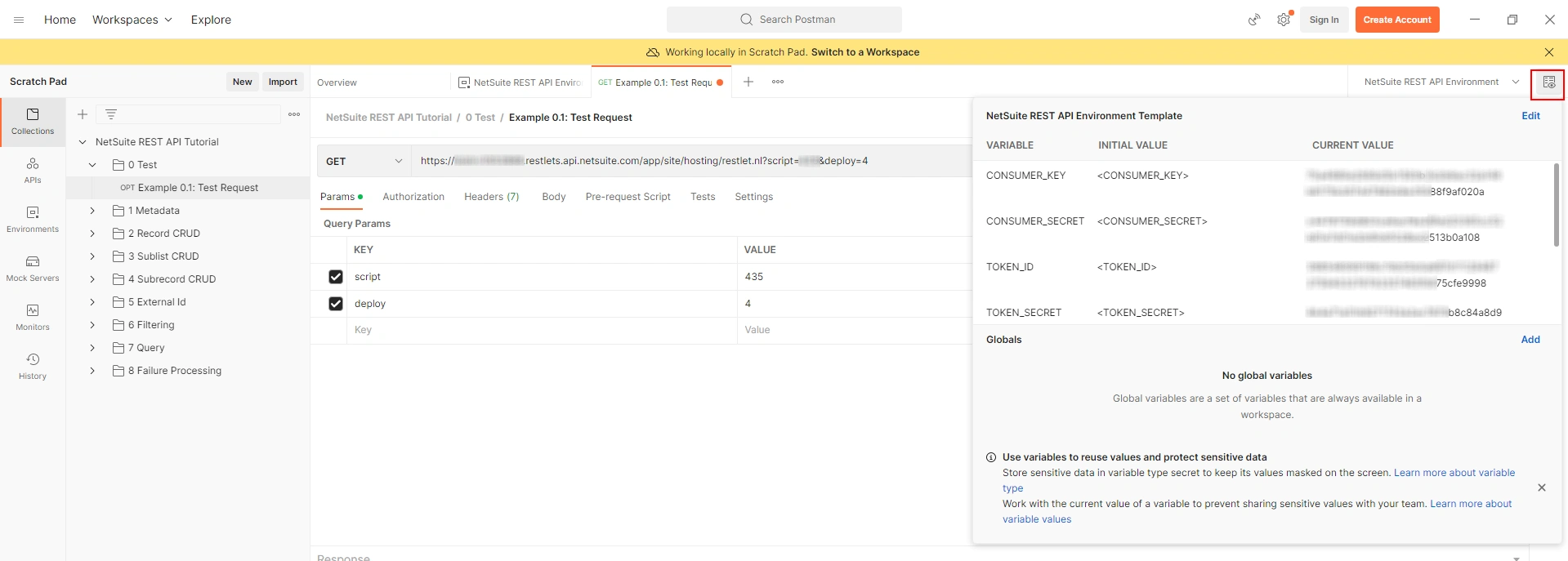The image size is (1568, 561).
Task: Open the GET method dropdown
Action: tap(364, 161)
